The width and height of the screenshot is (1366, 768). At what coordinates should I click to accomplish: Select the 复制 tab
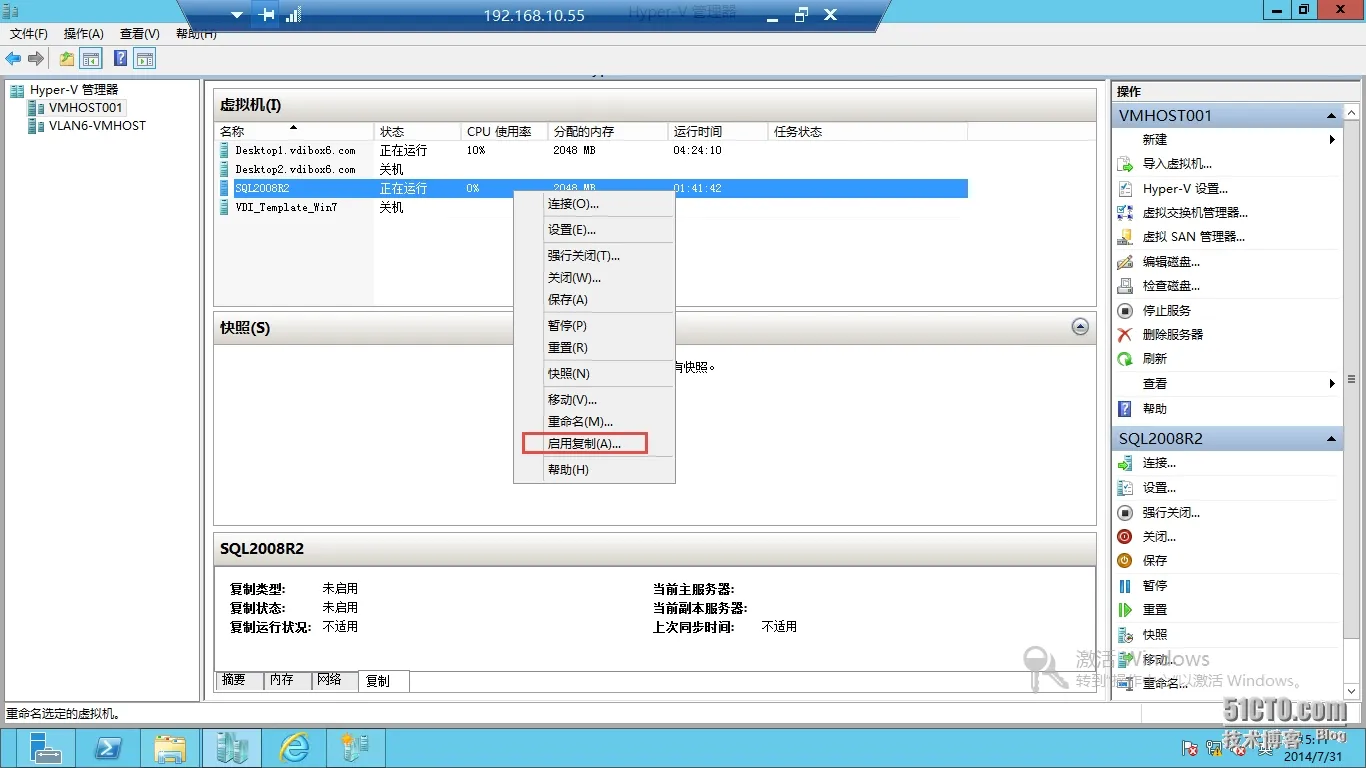click(383, 681)
